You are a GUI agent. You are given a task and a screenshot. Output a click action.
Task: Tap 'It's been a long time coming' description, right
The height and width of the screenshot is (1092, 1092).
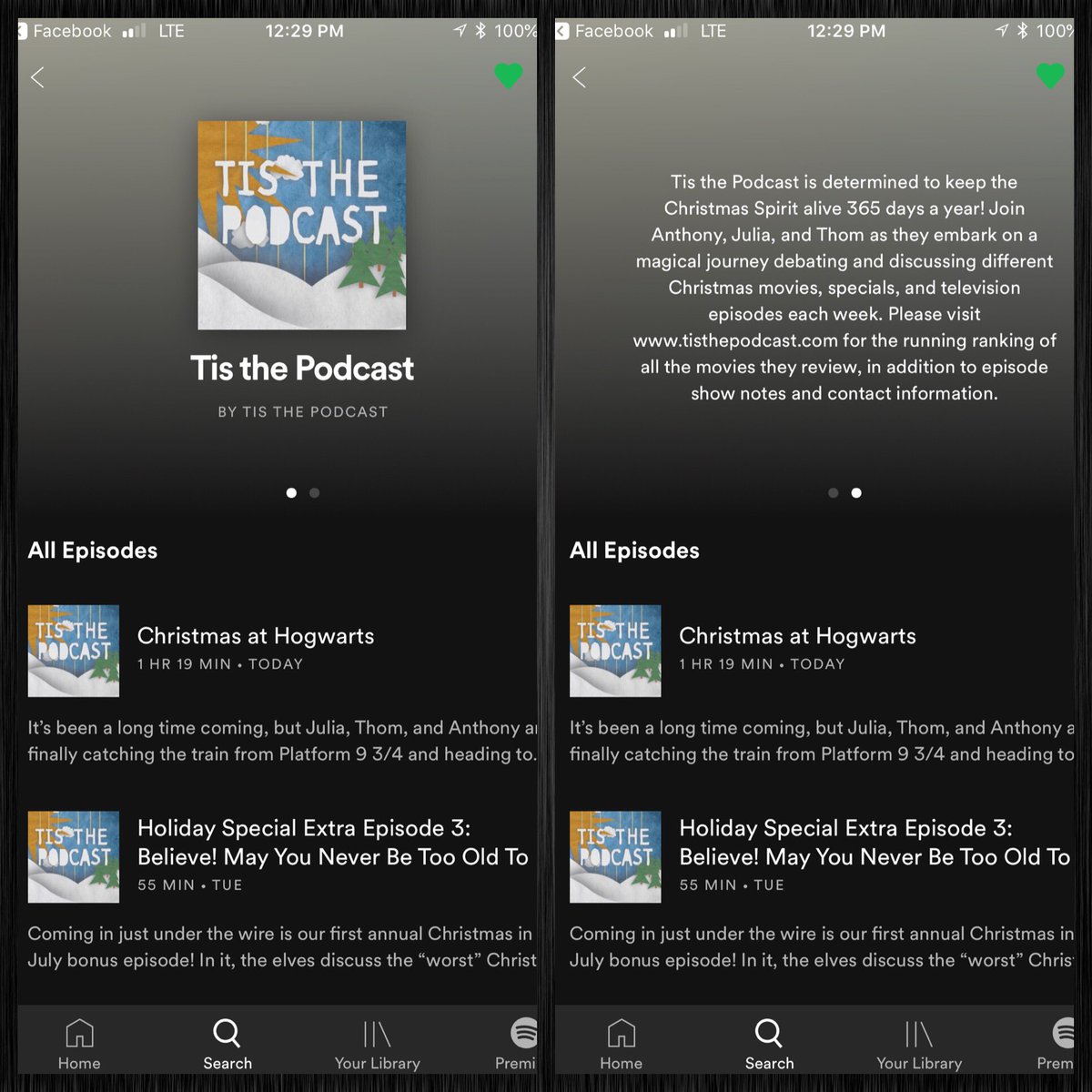pyautogui.click(x=823, y=741)
